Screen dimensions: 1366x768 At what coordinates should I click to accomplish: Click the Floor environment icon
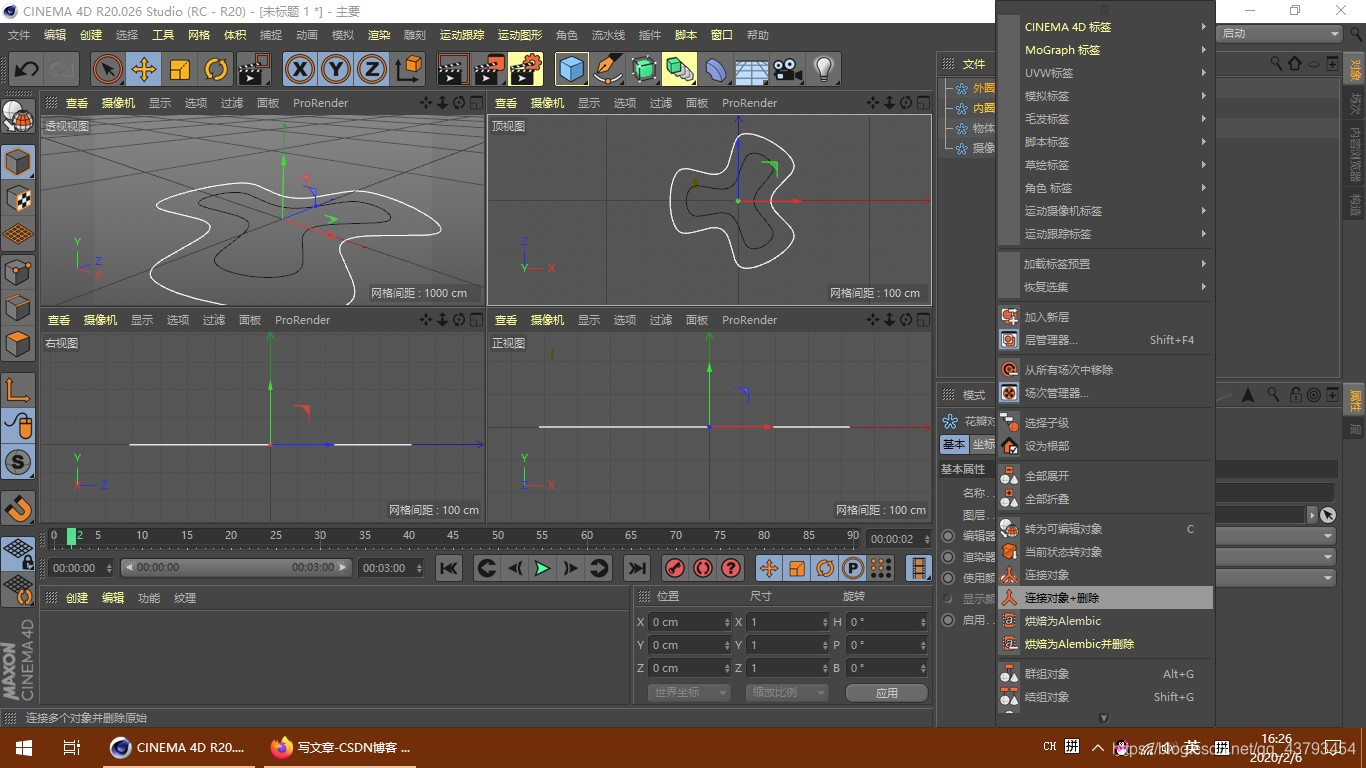[751, 69]
